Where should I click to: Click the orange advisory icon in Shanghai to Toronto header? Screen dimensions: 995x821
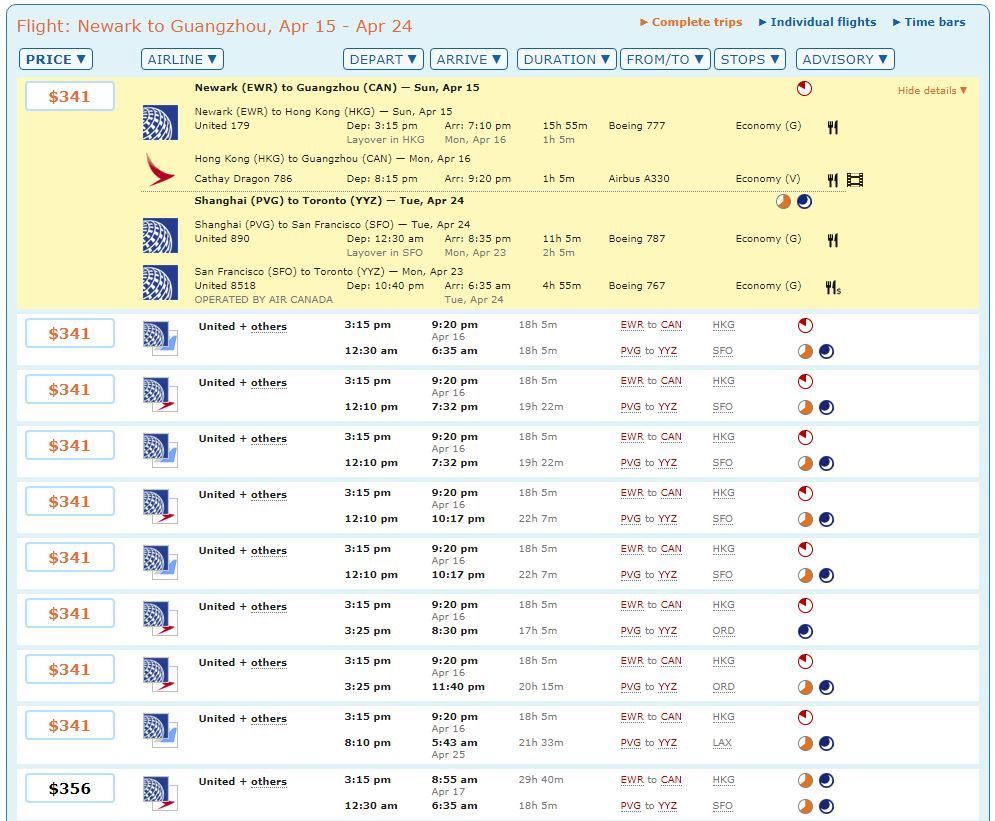[x=785, y=201]
